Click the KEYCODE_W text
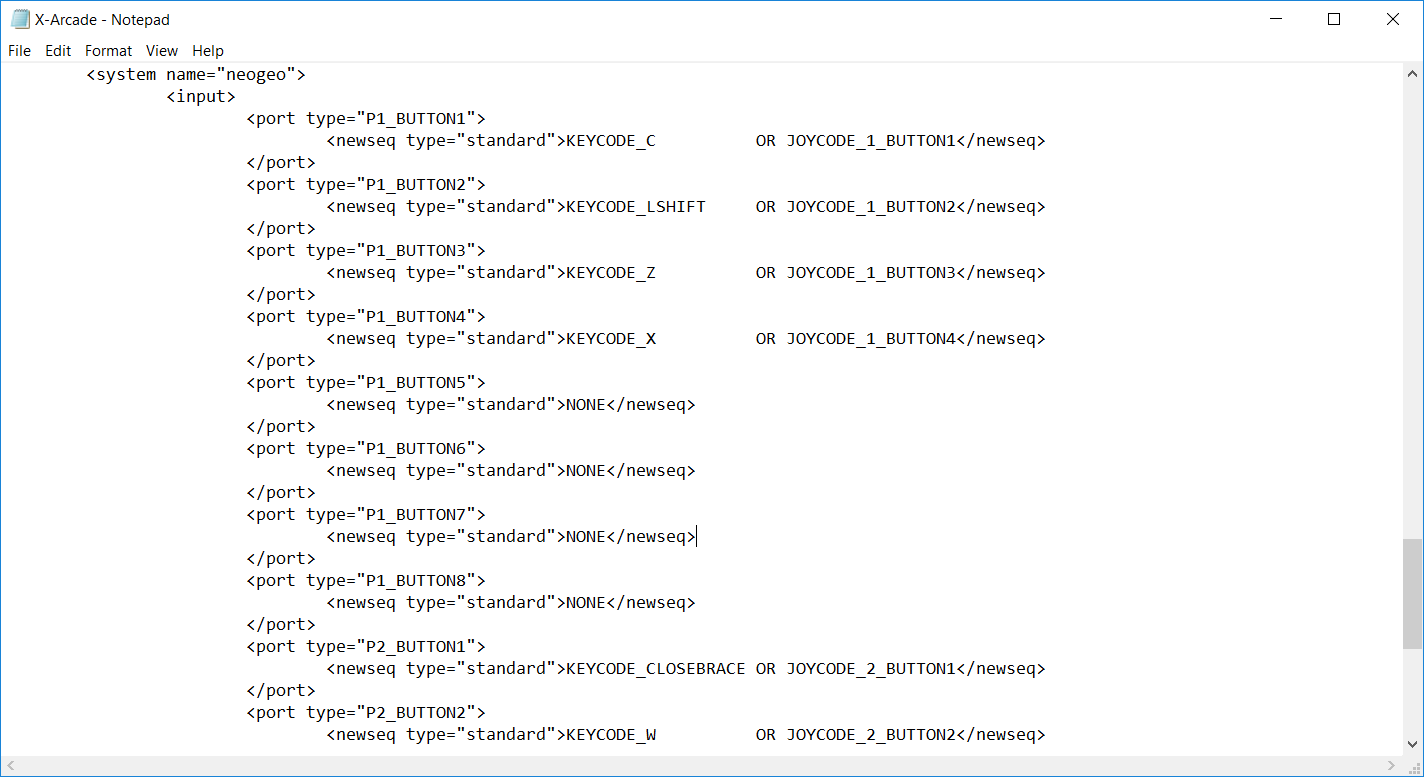 point(611,734)
